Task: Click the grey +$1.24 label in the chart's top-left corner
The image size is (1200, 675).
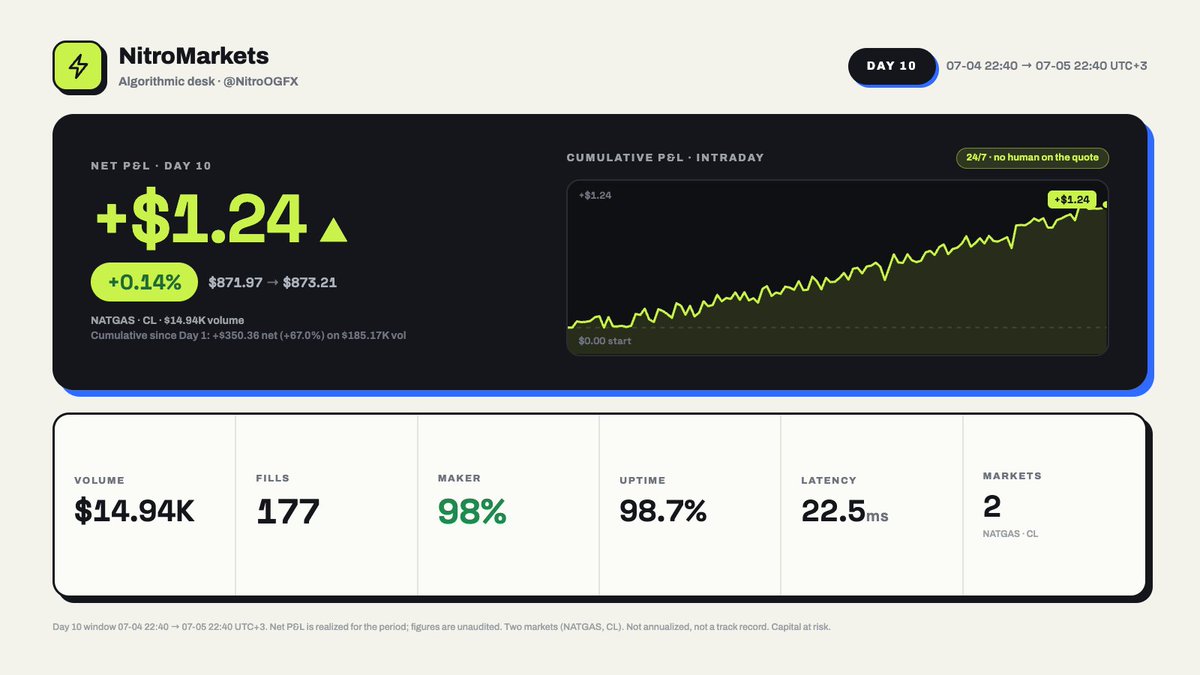Action: pos(595,195)
